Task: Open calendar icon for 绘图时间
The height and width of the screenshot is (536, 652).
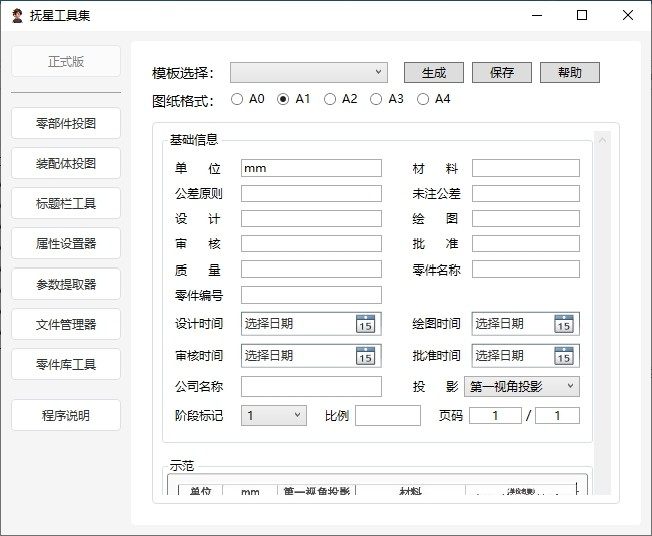Action: coord(563,324)
